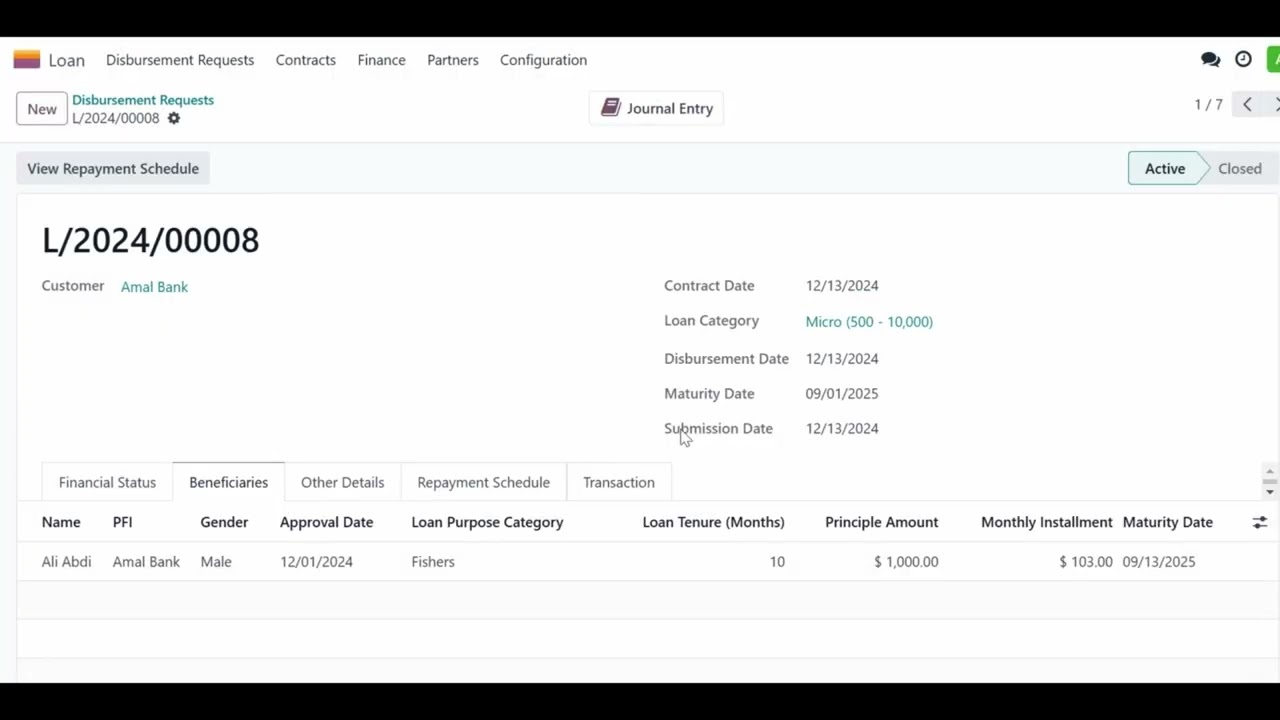This screenshot has height=720, width=1280.
Task: Click the 1 / 7 pager counter
Action: (x=1208, y=104)
